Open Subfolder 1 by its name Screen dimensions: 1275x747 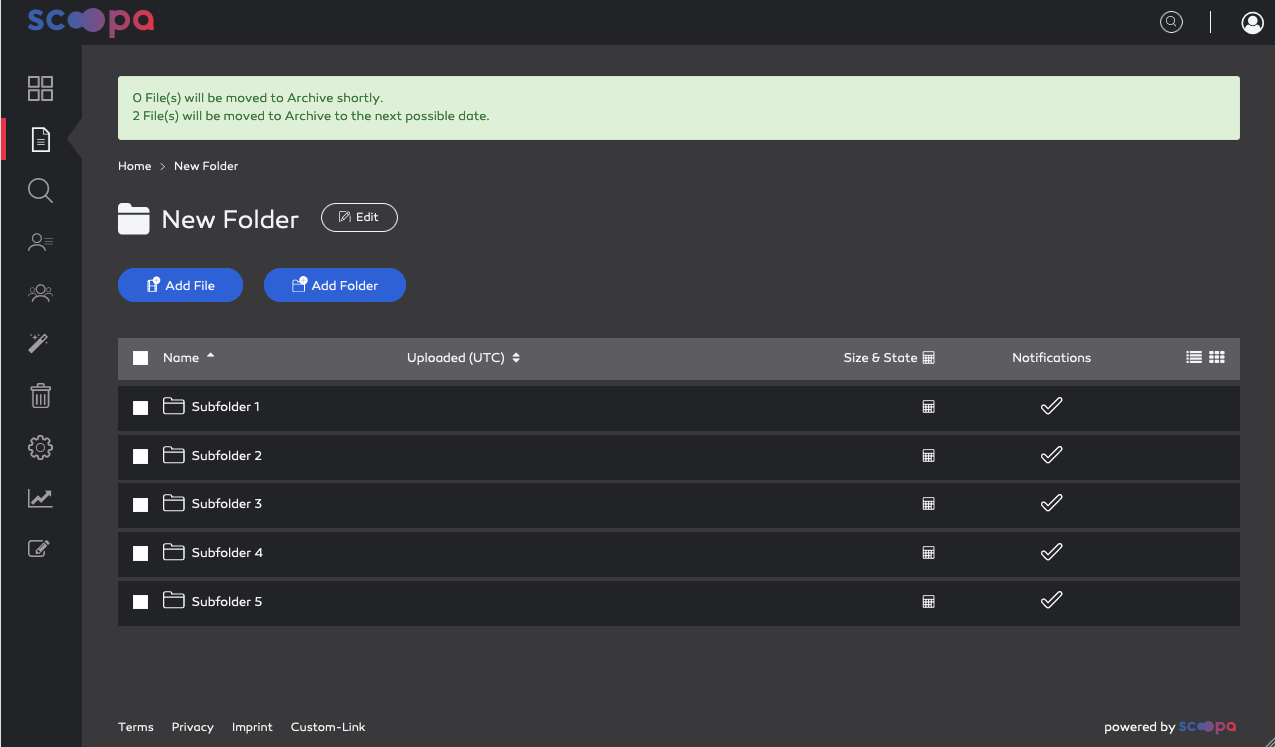[x=226, y=407]
